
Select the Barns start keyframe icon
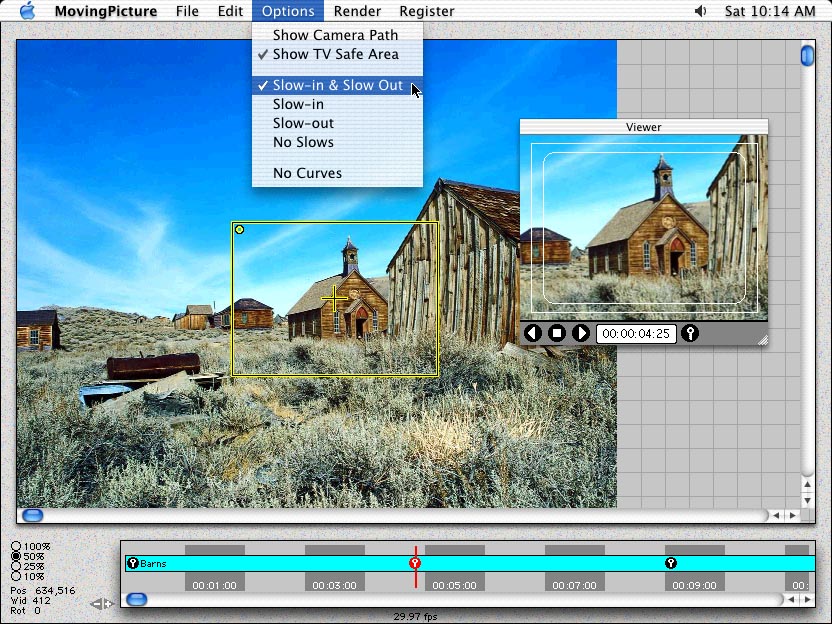point(133,564)
